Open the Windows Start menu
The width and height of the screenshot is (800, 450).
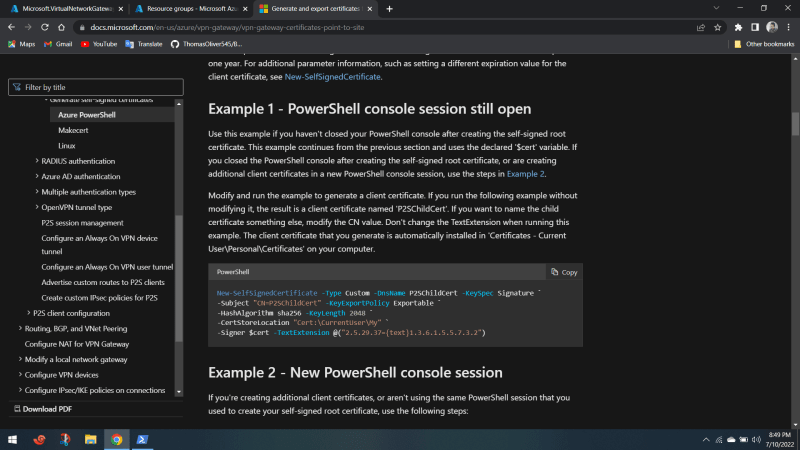12,439
